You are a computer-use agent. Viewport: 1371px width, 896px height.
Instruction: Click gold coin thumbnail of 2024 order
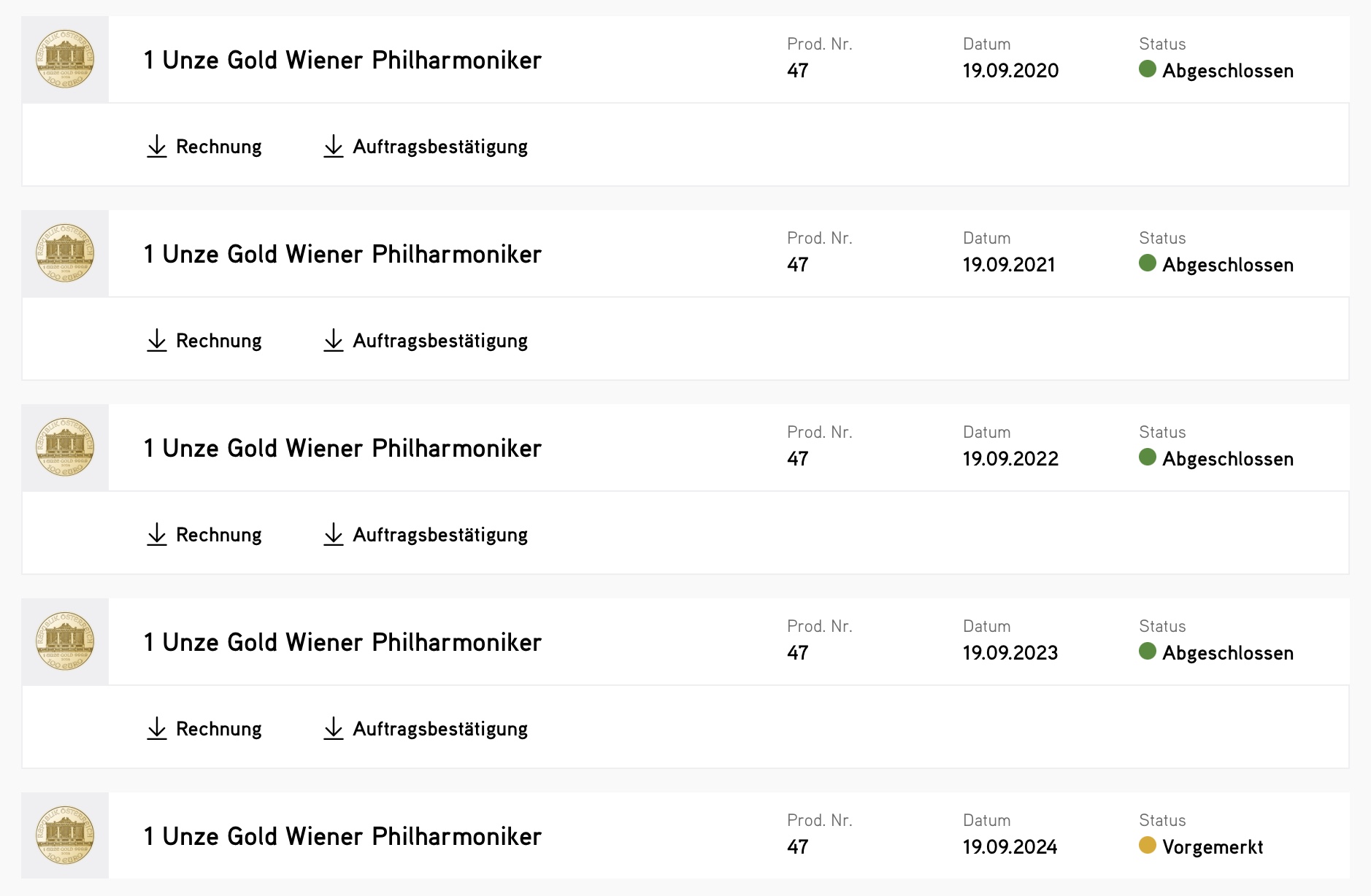click(65, 835)
